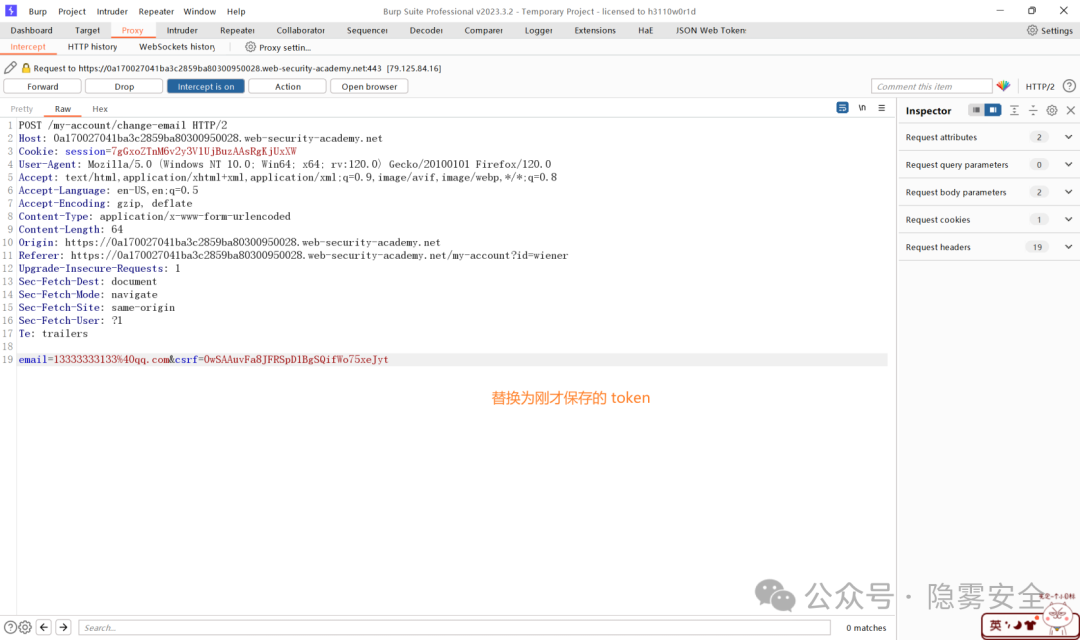
Task: Switch to the Sequencer tab
Action: (367, 30)
